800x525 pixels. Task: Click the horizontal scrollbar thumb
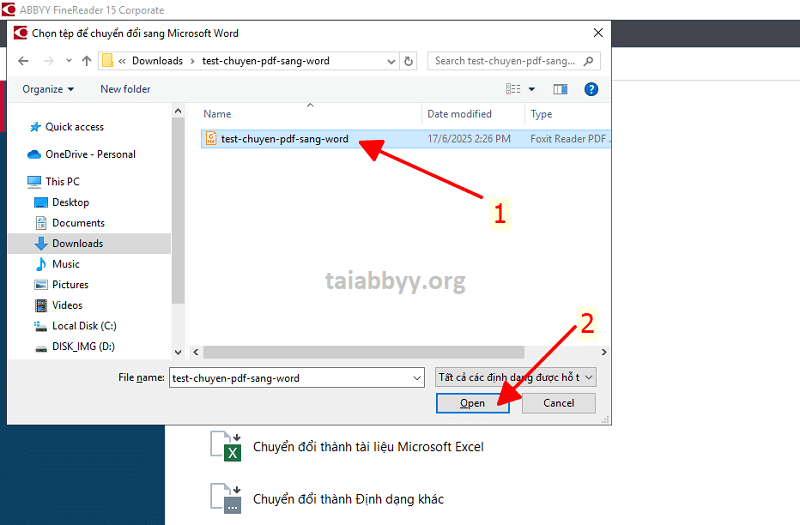click(x=364, y=352)
